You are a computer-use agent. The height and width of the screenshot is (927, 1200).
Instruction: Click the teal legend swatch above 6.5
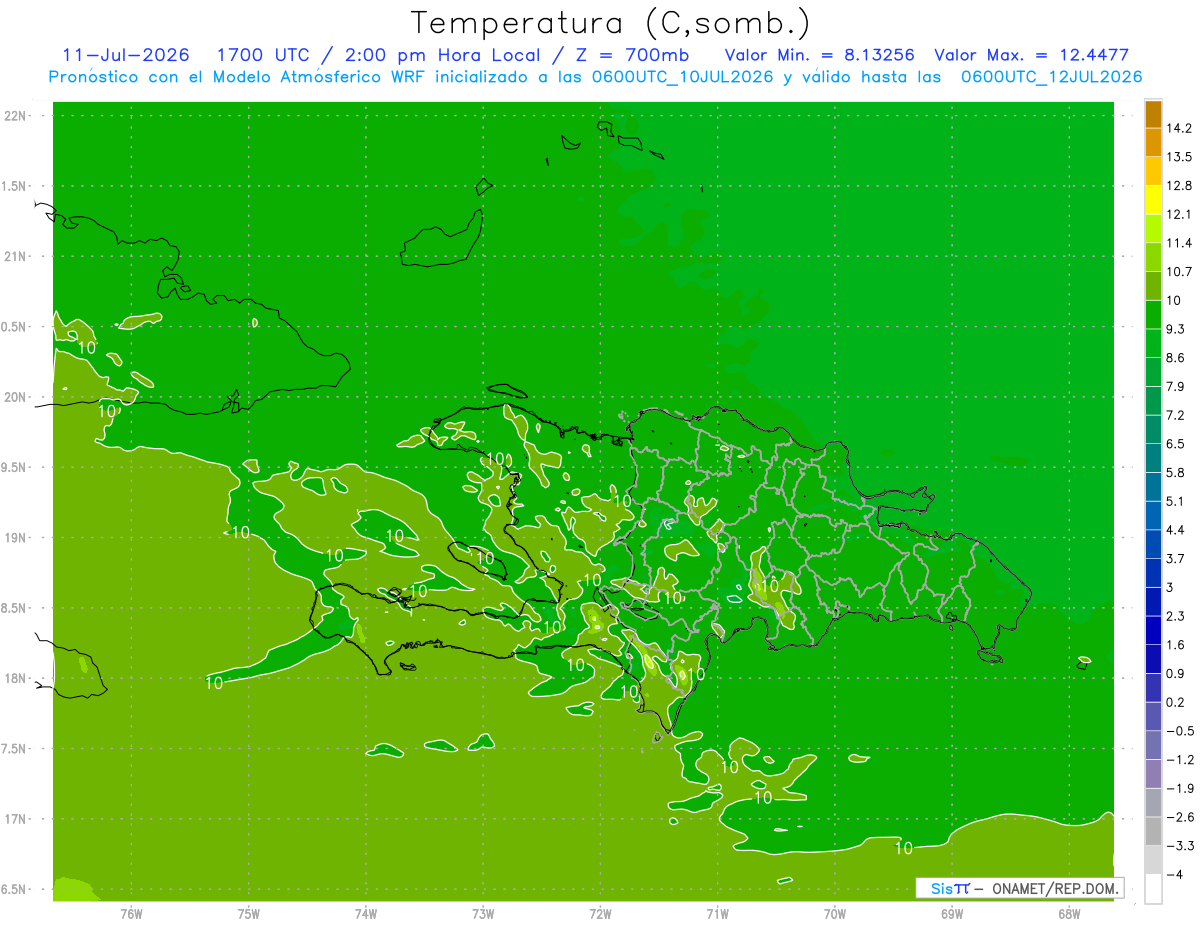click(1153, 429)
